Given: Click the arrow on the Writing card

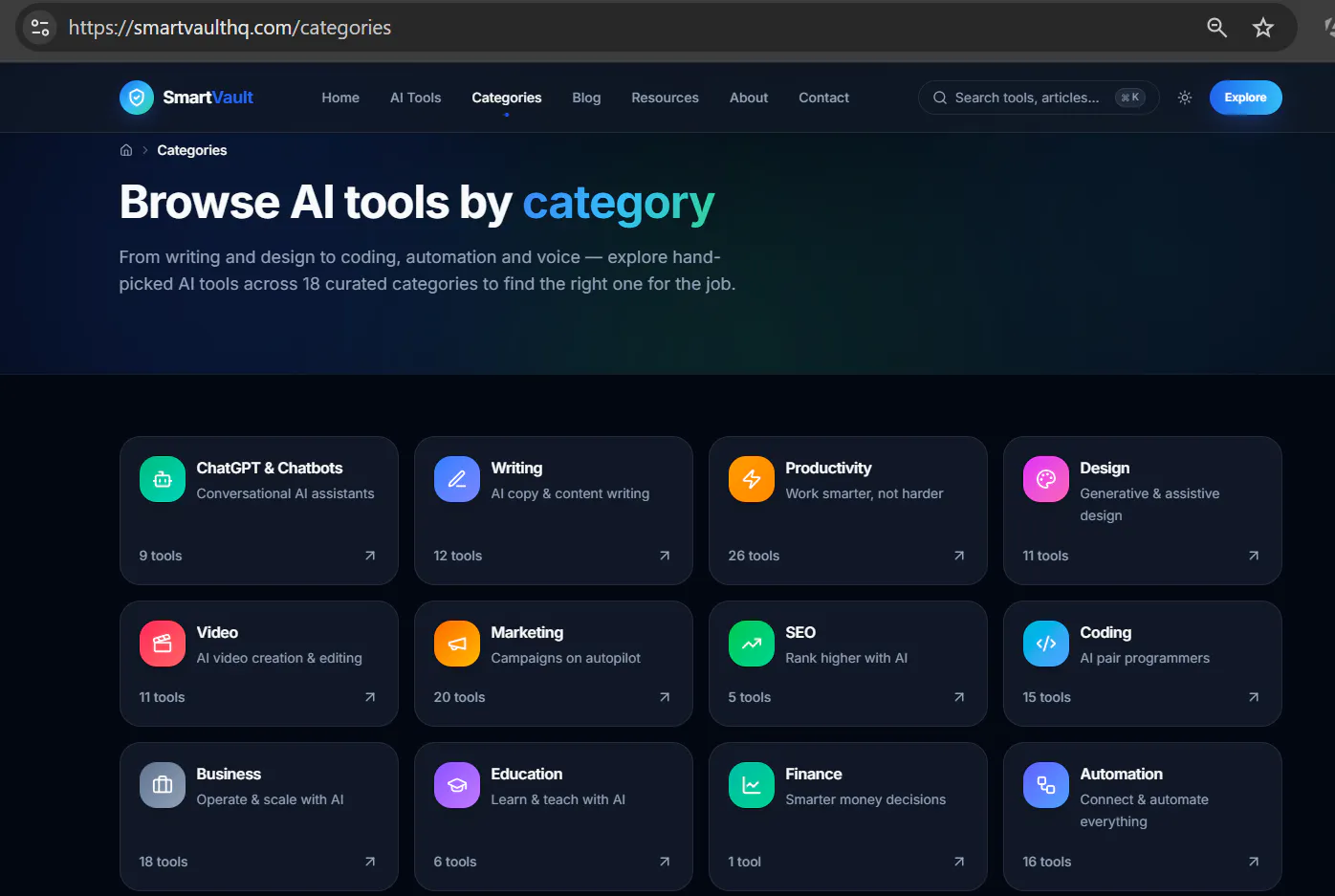Looking at the screenshot, I should (x=665, y=556).
